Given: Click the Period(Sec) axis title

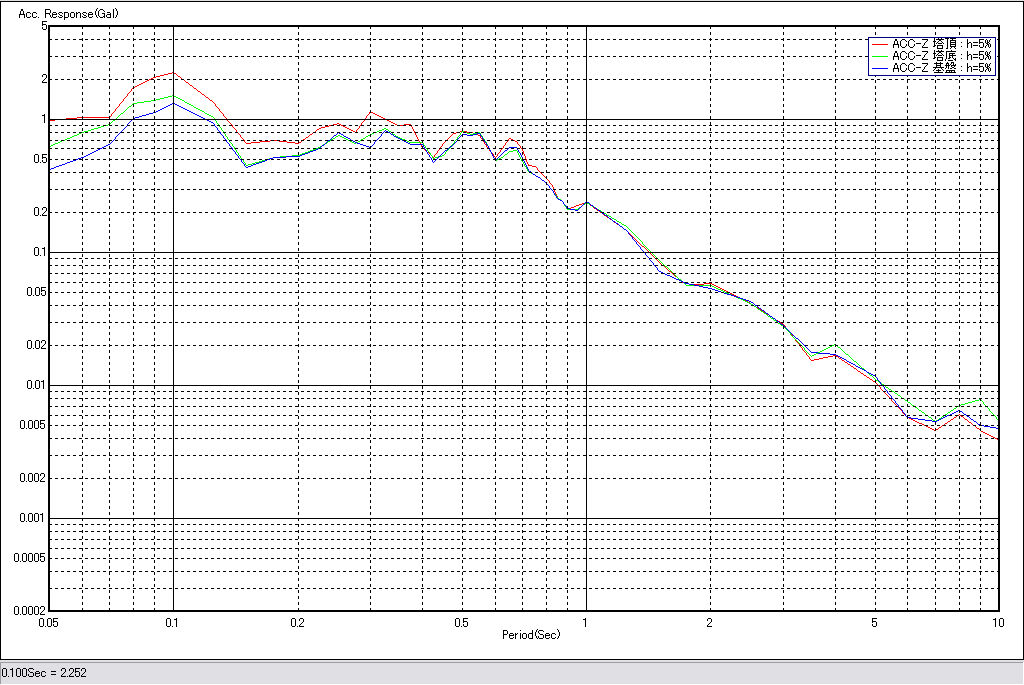Looking at the screenshot, I should pos(530,635).
